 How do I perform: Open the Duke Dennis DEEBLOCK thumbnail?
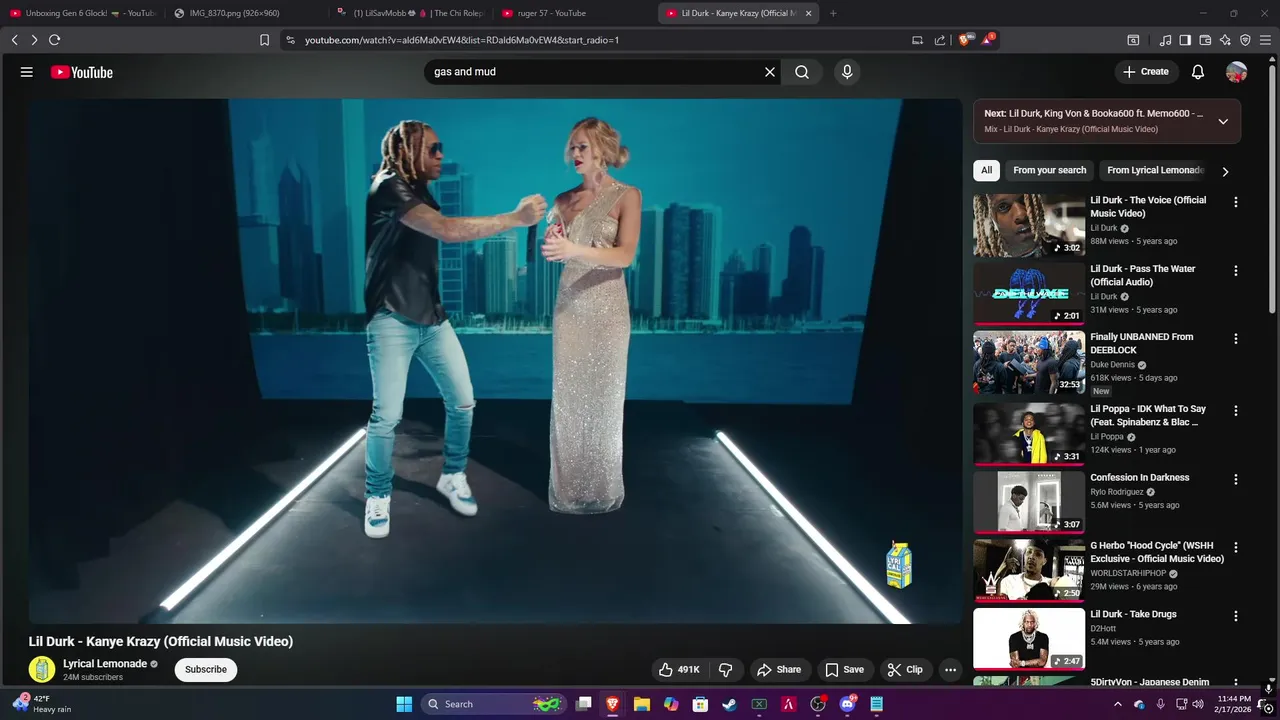pyautogui.click(x=1029, y=362)
